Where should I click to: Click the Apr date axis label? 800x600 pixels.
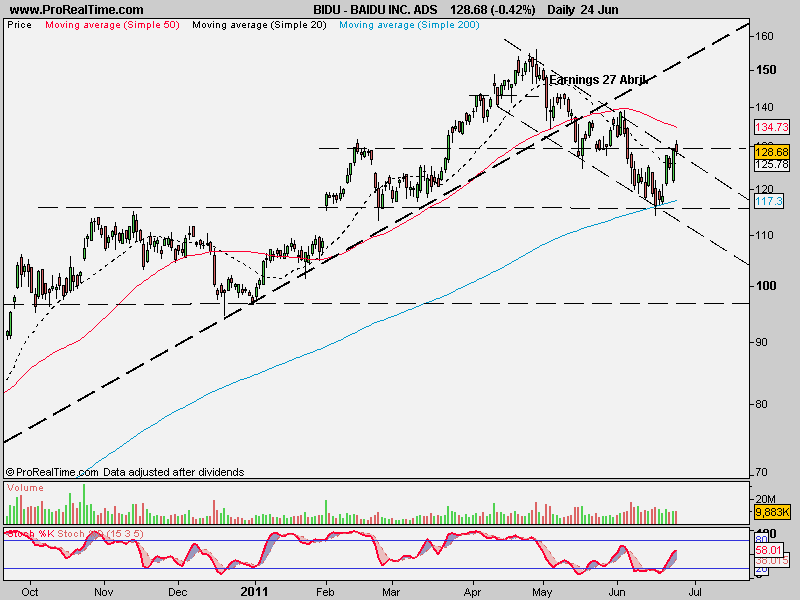(472, 592)
